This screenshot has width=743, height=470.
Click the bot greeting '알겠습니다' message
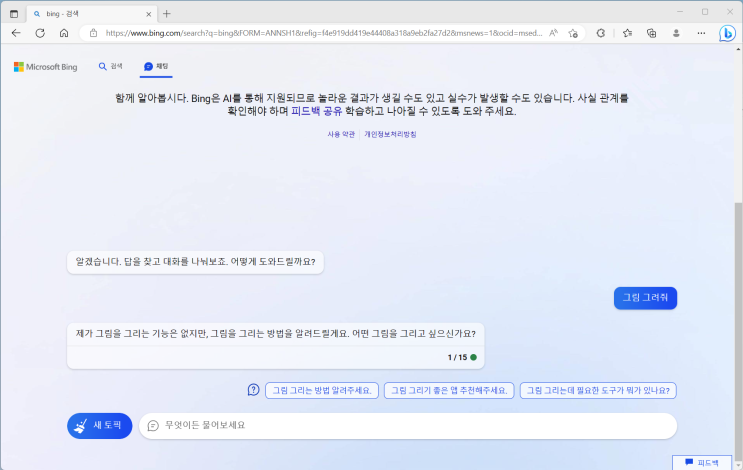[195, 262]
